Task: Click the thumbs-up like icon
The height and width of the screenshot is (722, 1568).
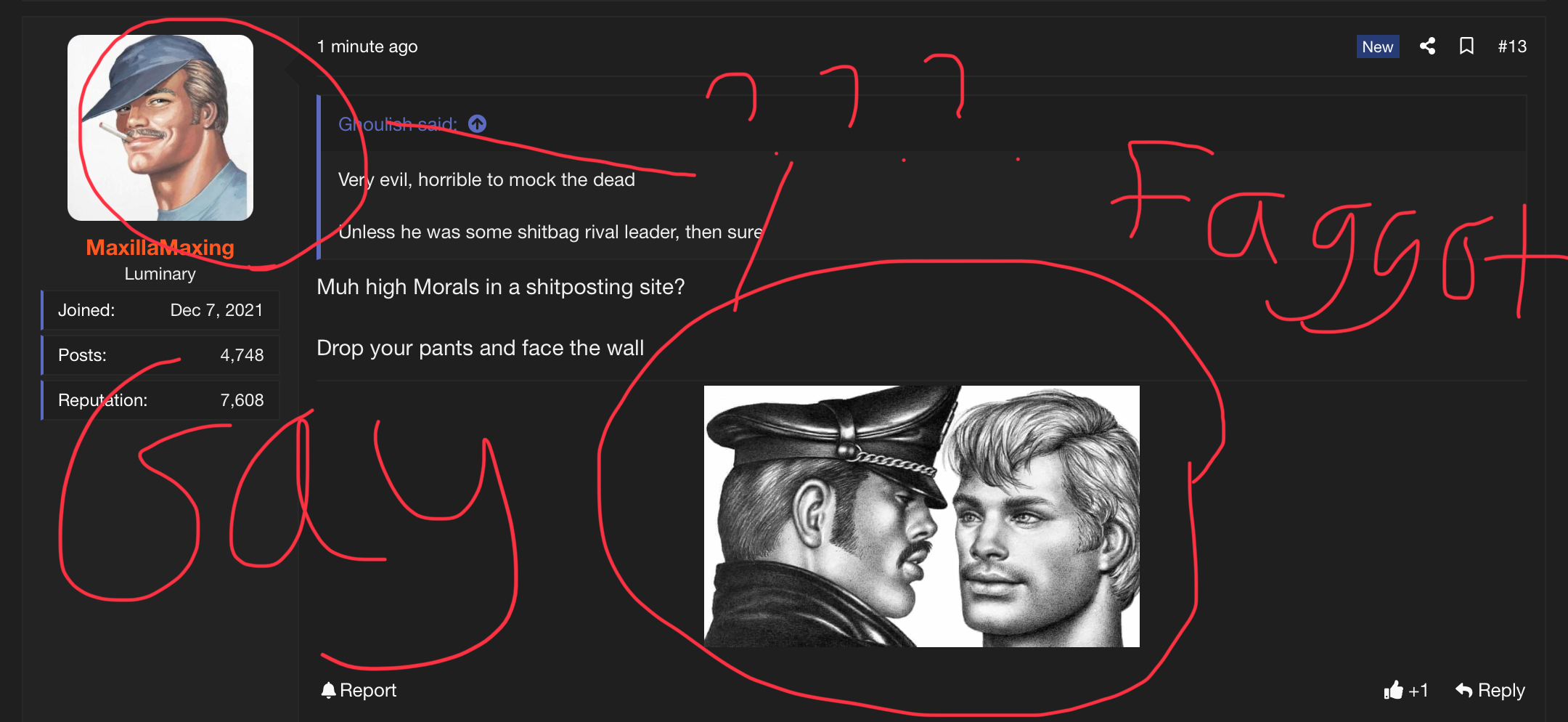Action: pyautogui.click(x=1393, y=690)
